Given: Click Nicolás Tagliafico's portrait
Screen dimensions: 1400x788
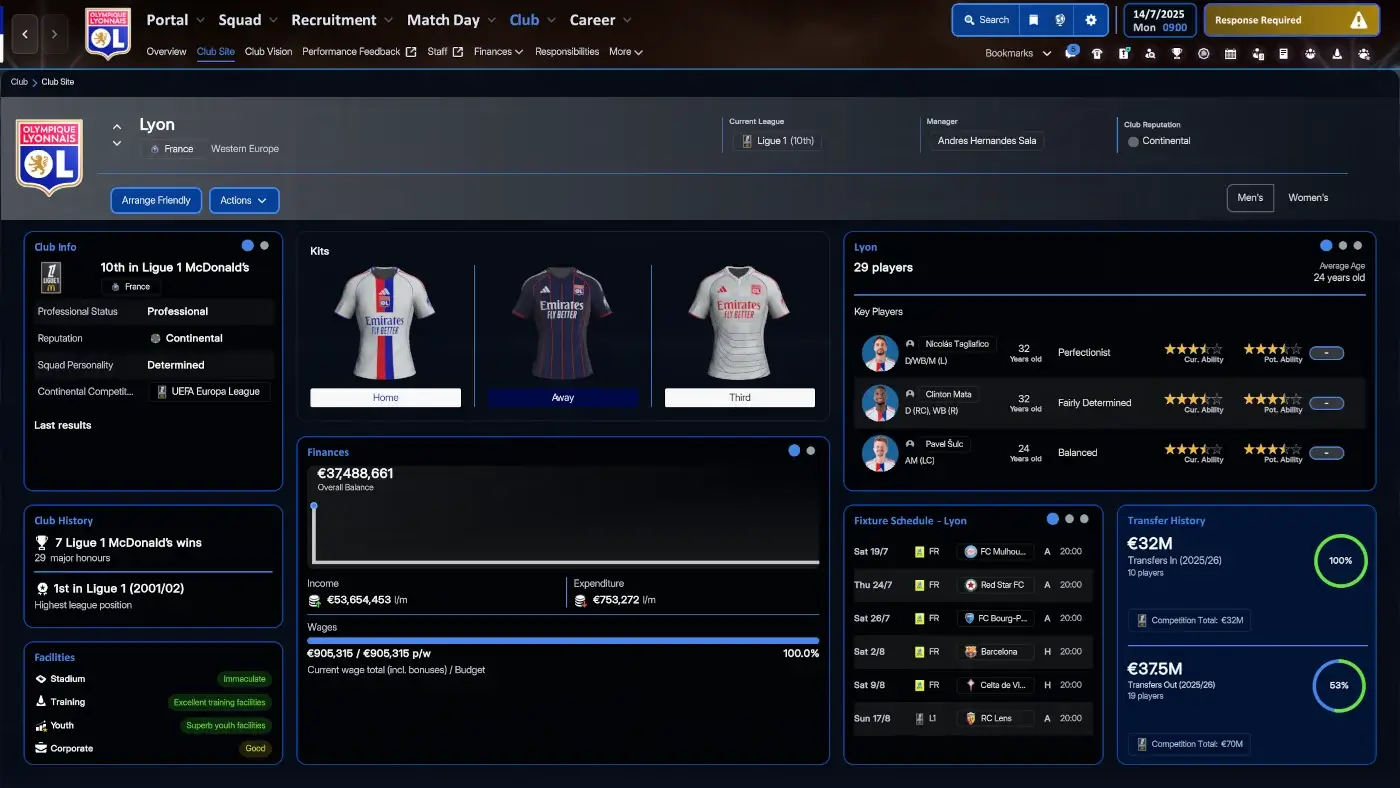Looking at the screenshot, I should coord(880,352).
